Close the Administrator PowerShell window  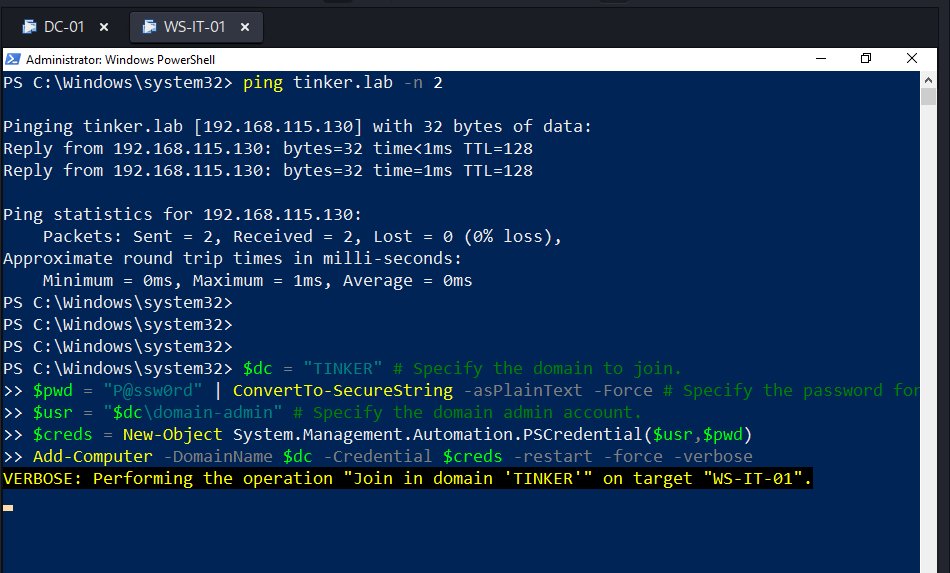(912, 59)
